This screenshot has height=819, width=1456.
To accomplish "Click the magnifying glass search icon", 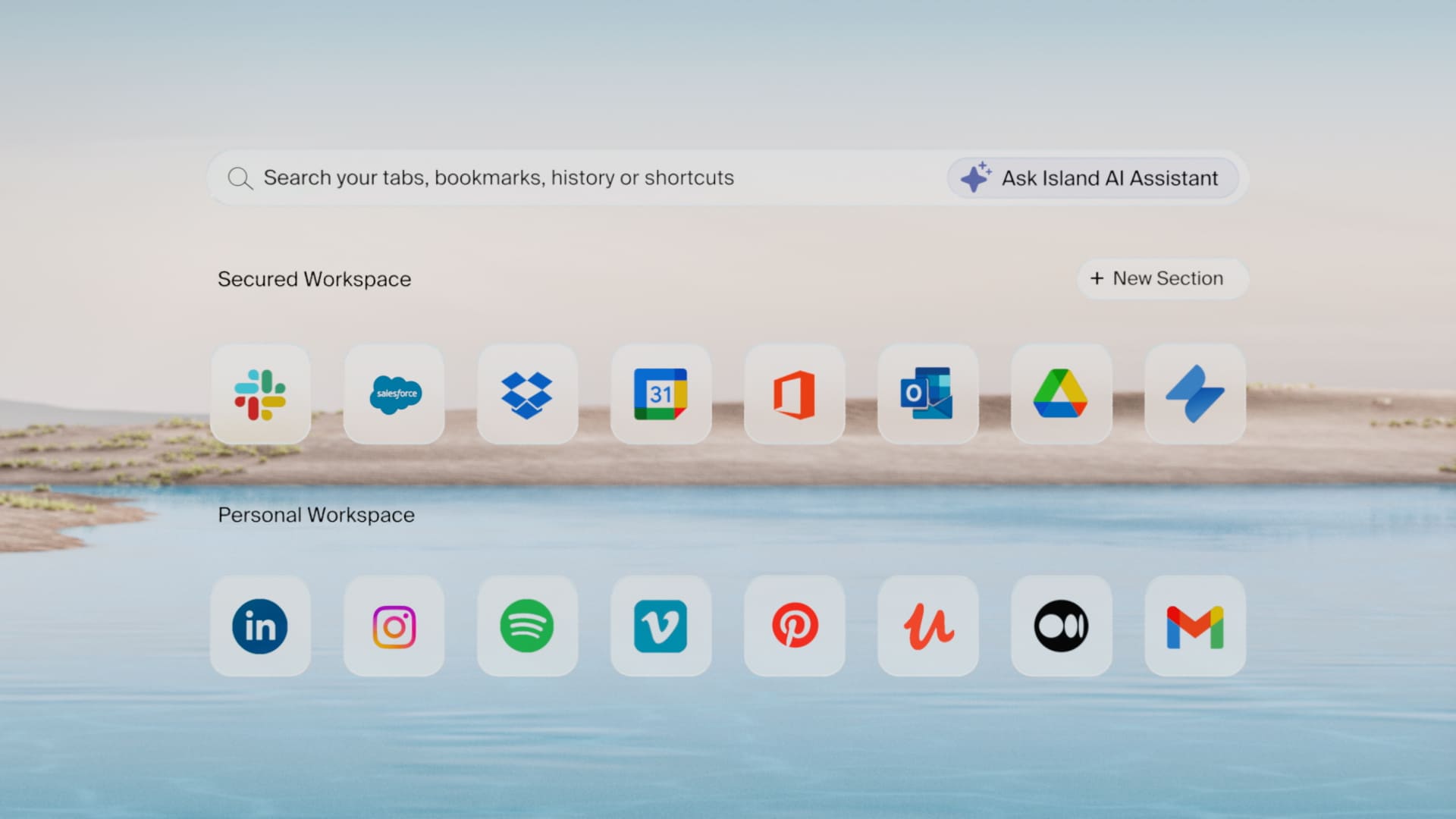I will [240, 179].
